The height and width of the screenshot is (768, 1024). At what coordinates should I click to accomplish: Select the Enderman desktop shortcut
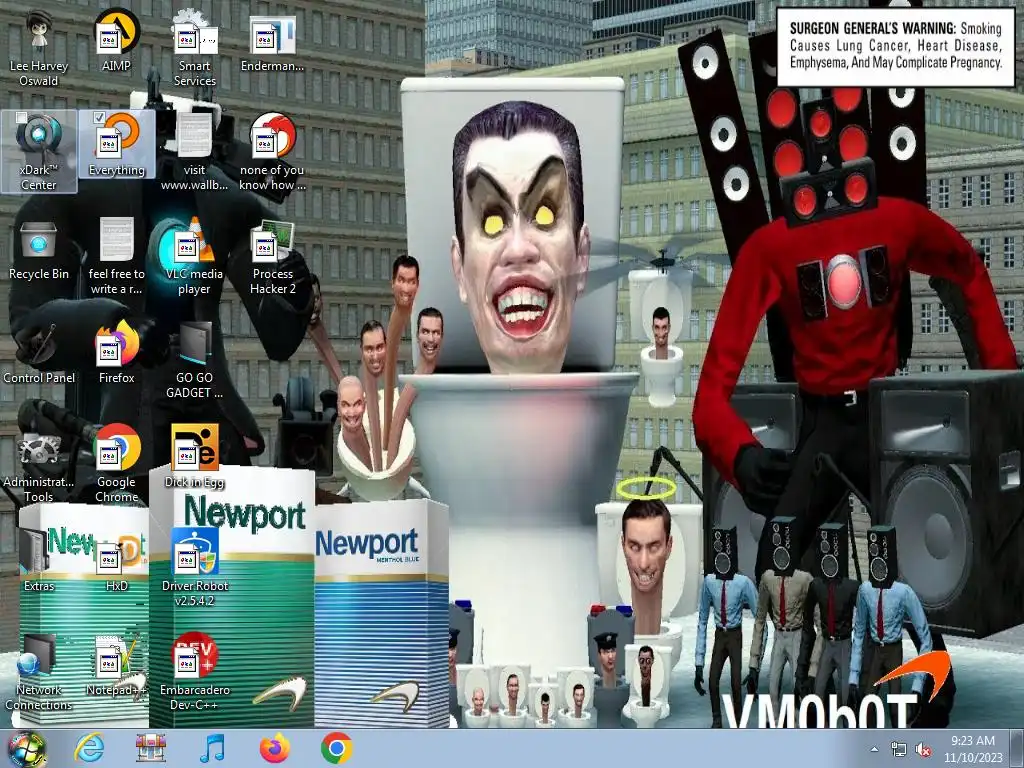point(272,41)
